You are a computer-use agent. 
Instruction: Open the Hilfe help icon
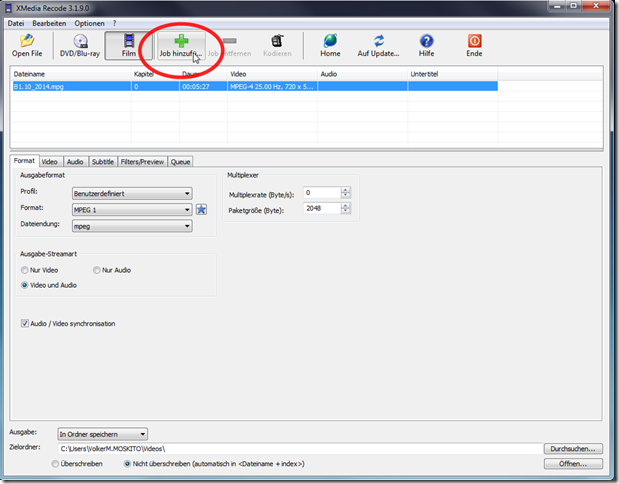[427, 44]
